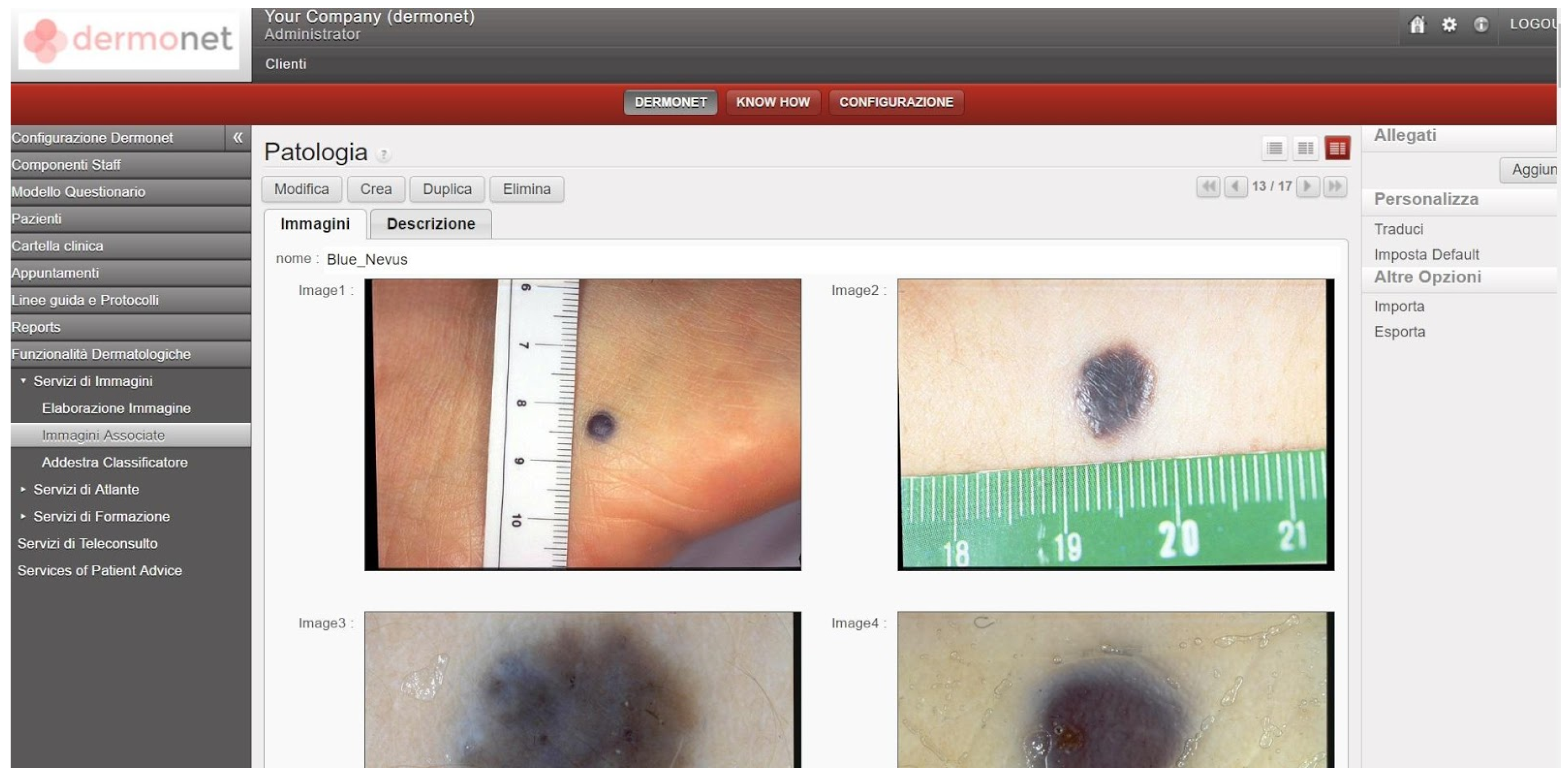The width and height of the screenshot is (1568, 778).
Task: Expand Servizi di Atlante tree
Action: (x=24, y=489)
